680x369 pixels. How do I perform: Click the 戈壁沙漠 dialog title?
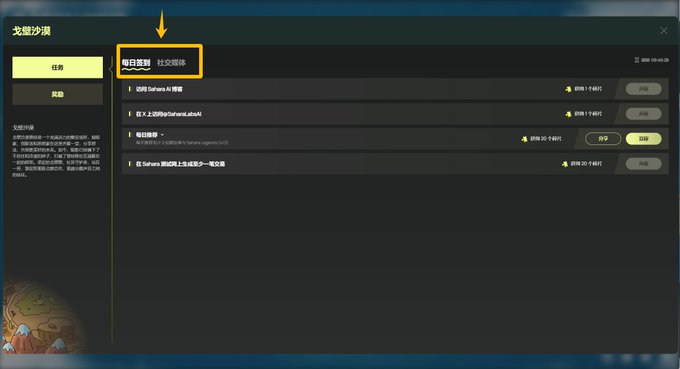click(x=31, y=31)
